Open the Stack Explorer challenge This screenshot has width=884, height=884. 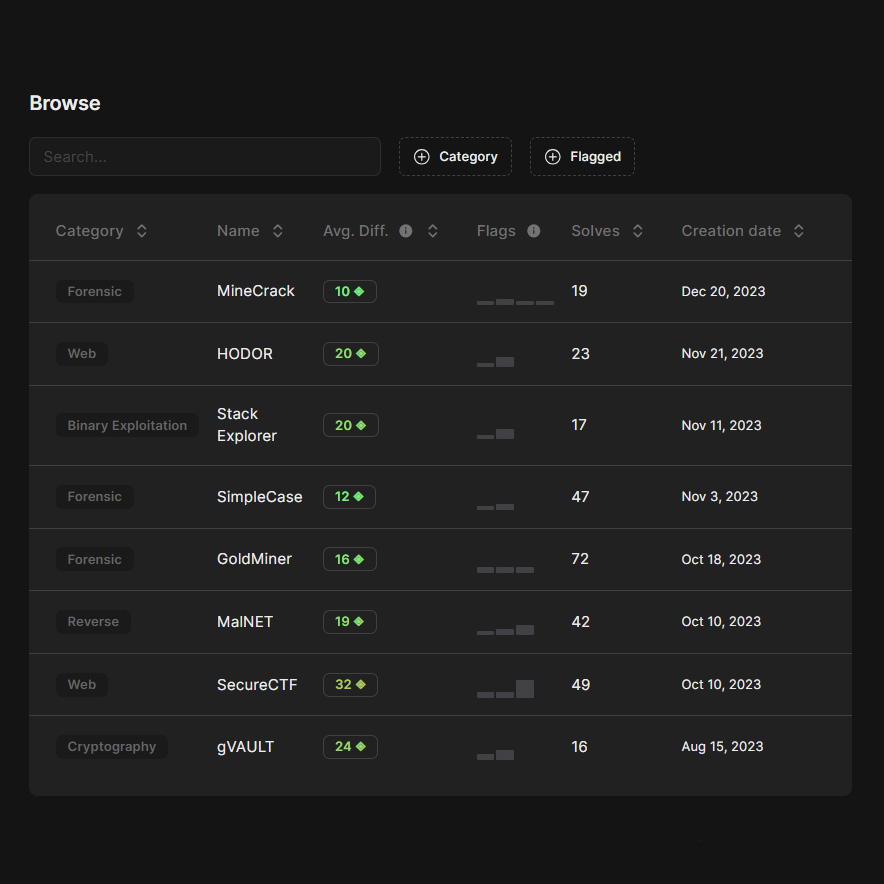coord(246,425)
